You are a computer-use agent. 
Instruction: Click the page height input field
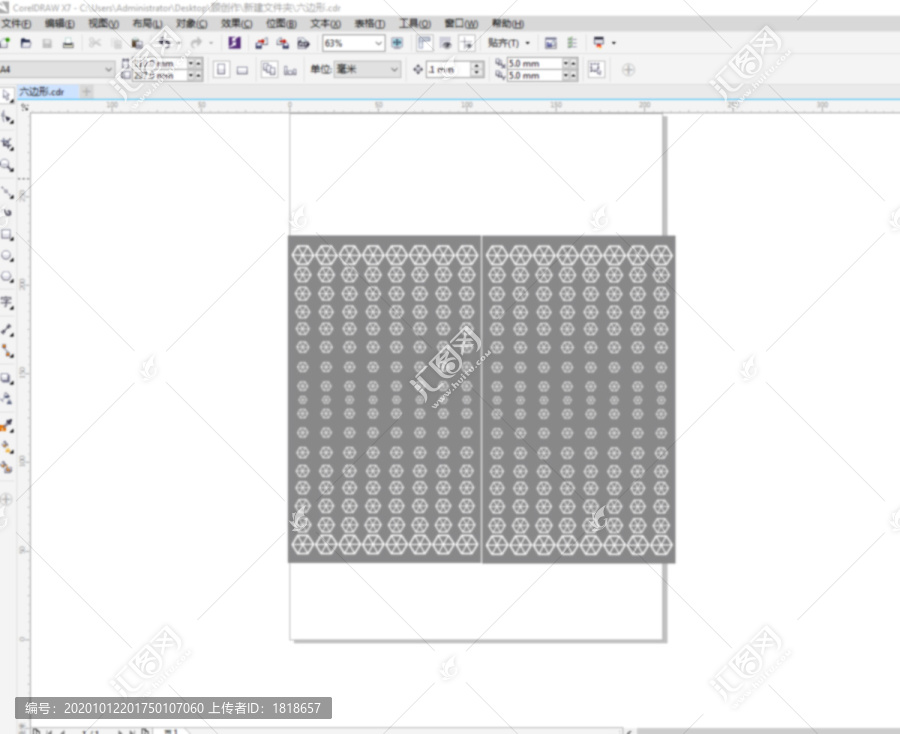160,75
